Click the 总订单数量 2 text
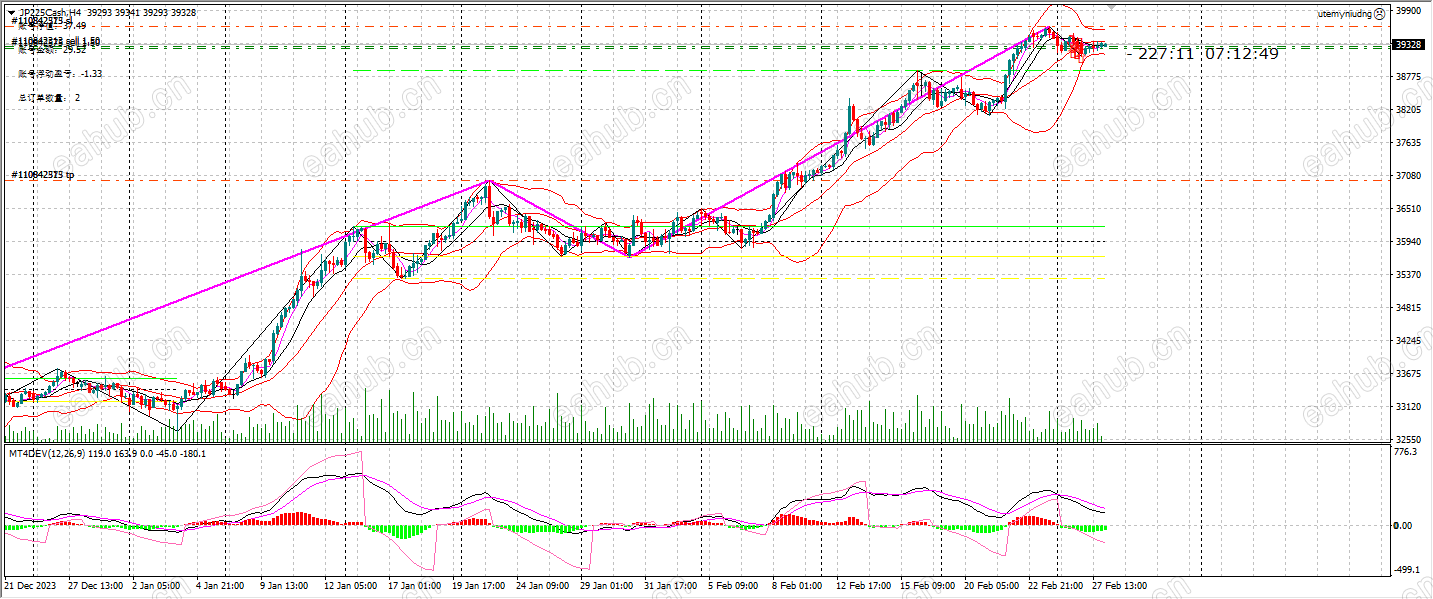1433x599 pixels. tap(49, 98)
